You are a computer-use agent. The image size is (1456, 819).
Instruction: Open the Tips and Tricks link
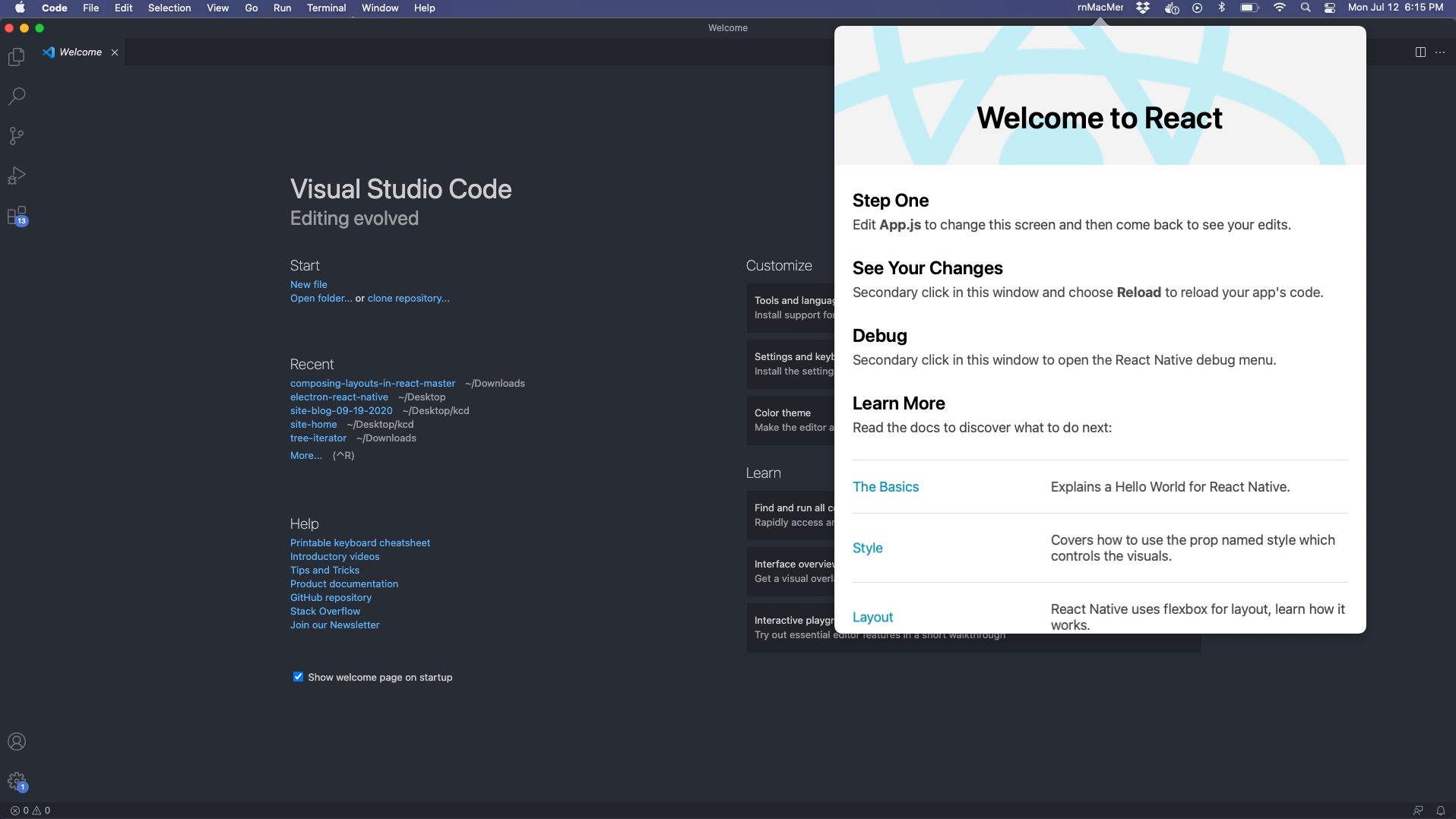click(x=324, y=571)
